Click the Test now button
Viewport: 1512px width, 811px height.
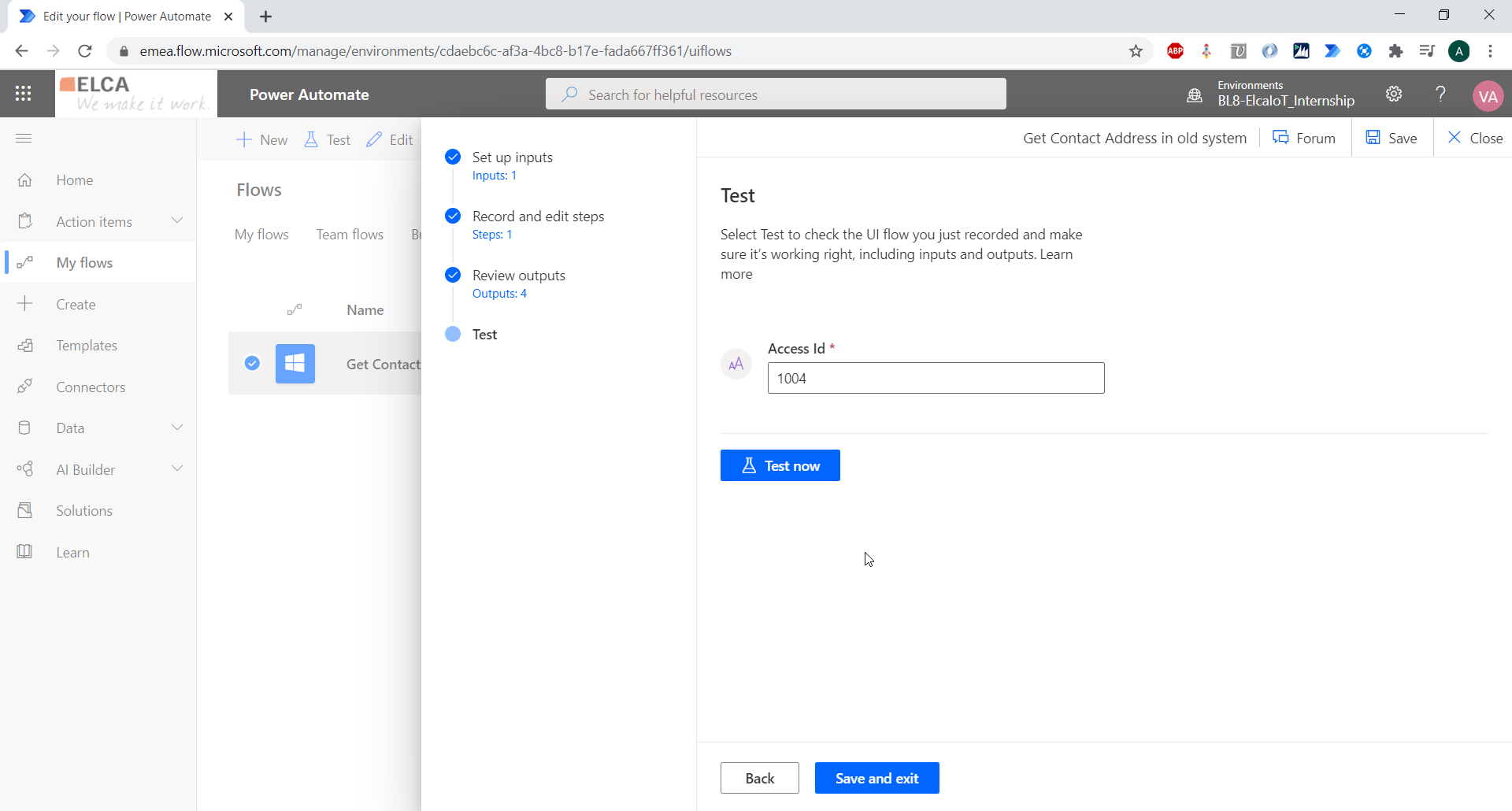tap(780, 465)
